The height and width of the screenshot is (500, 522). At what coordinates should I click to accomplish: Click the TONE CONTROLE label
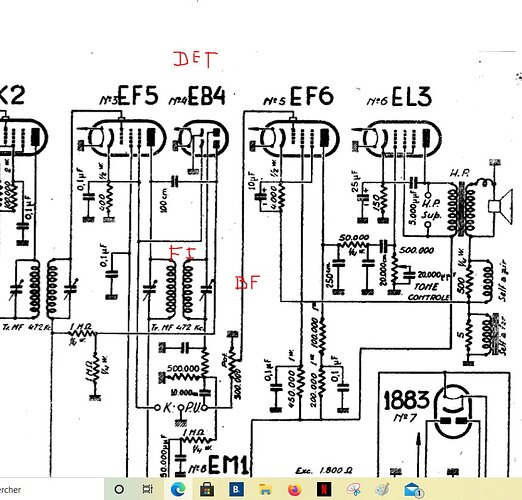(x=428, y=292)
